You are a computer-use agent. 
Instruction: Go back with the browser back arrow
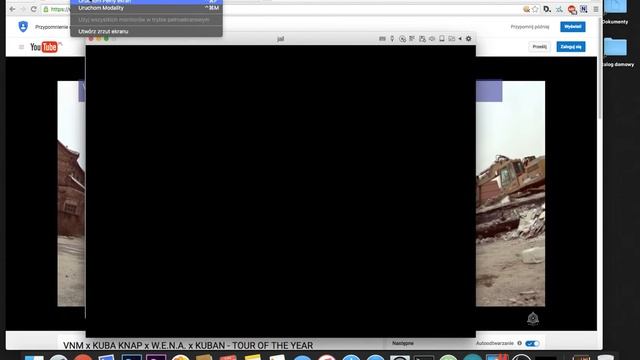point(12,9)
